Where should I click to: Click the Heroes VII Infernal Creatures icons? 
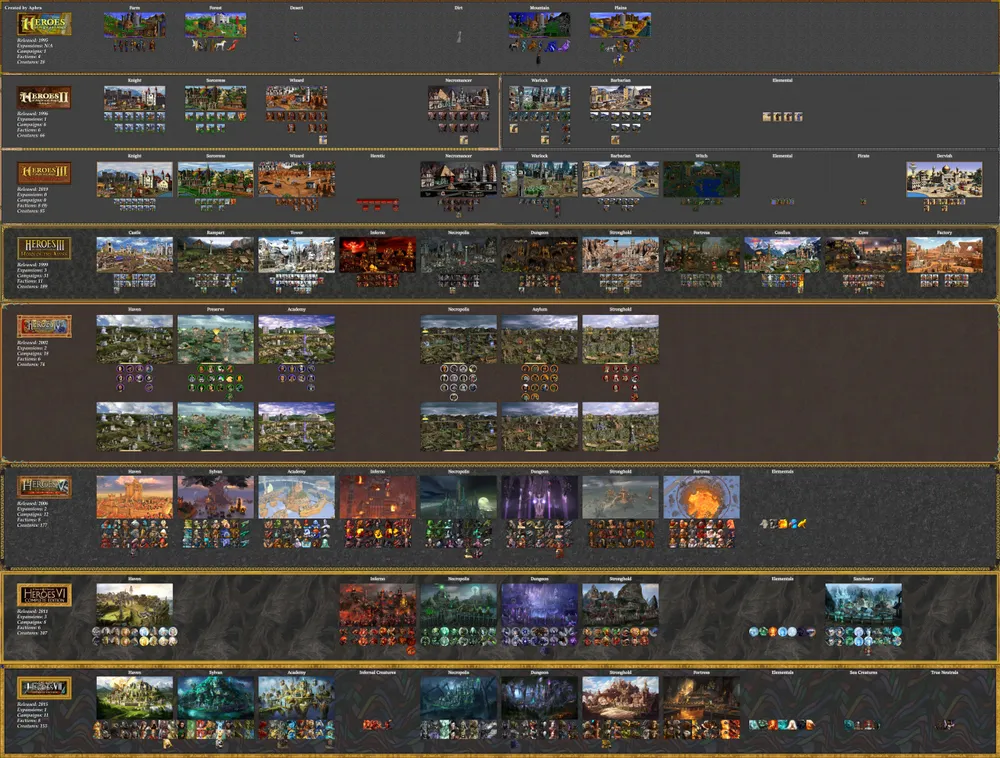[378, 724]
